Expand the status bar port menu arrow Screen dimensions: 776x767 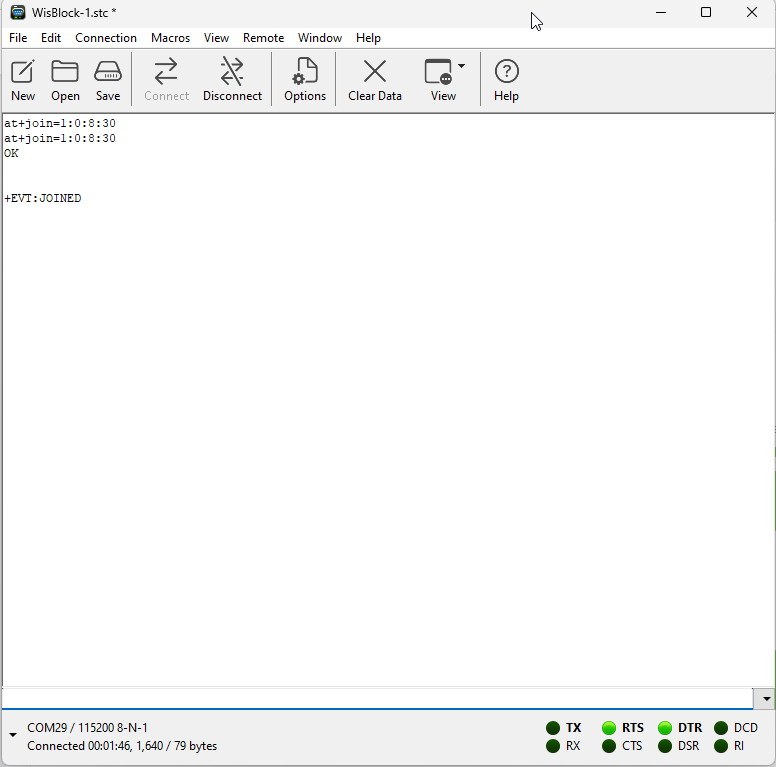[13, 735]
